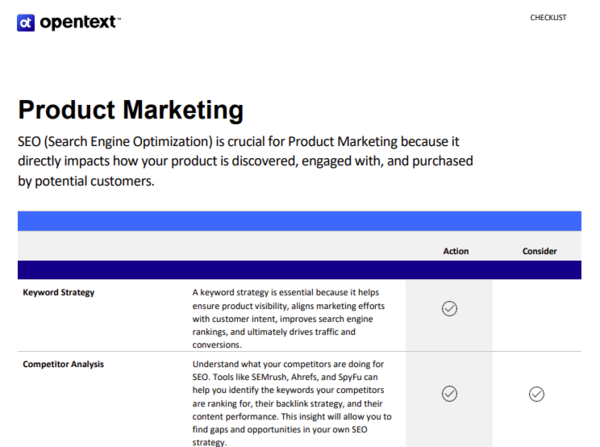Toggle Competitor Analysis Action checkmark
600x447 pixels.
coord(449,393)
